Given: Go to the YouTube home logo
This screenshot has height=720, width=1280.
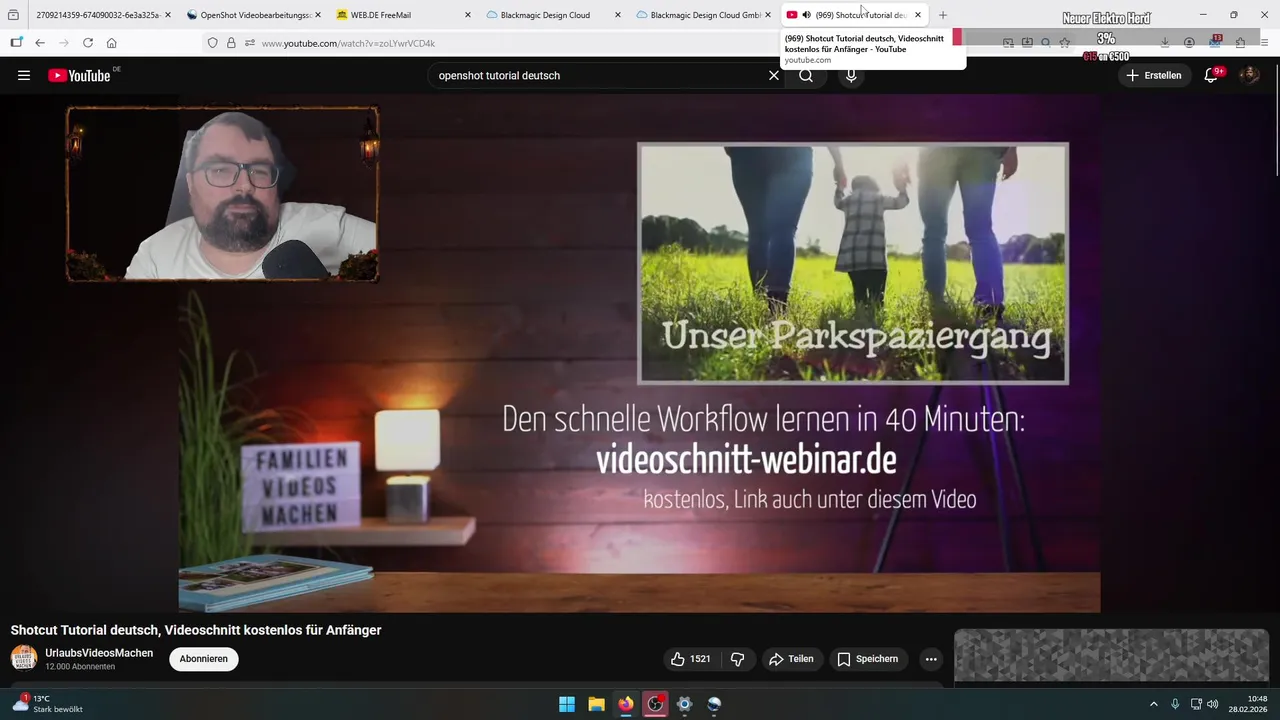Looking at the screenshot, I should (80, 75).
